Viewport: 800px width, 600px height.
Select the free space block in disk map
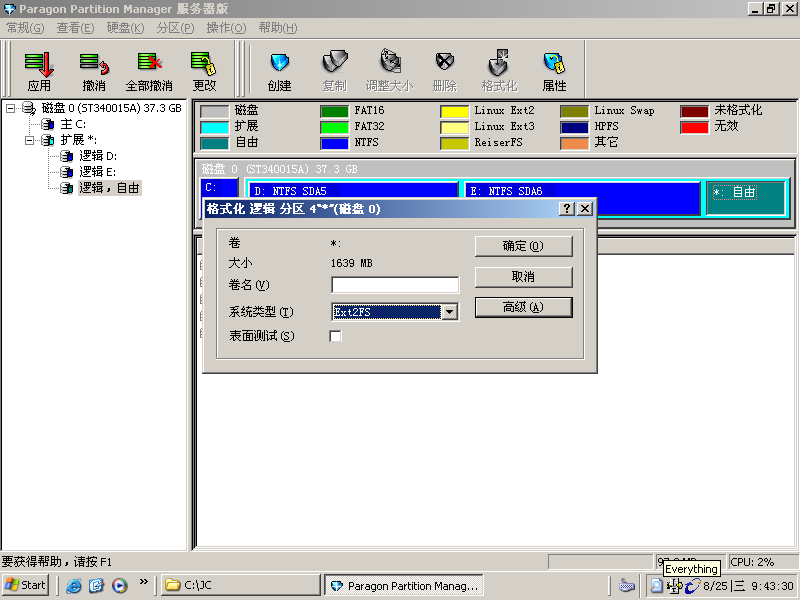pyautogui.click(x=746, y=197)
